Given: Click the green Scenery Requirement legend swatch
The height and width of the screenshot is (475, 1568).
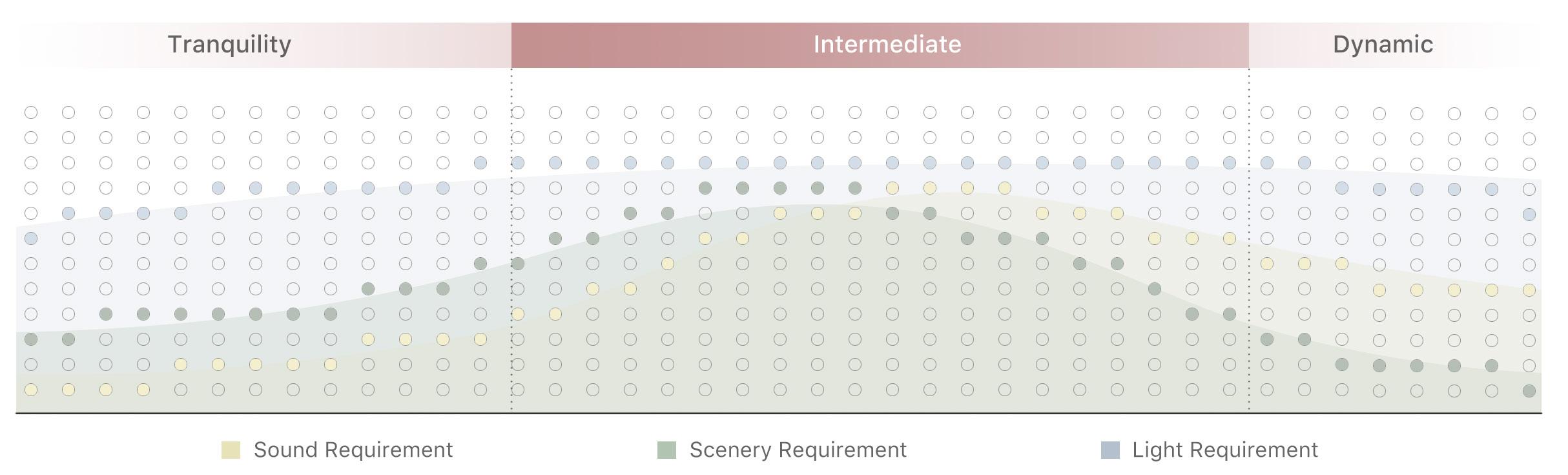Looking at the screenshot, I should [666, 450].
